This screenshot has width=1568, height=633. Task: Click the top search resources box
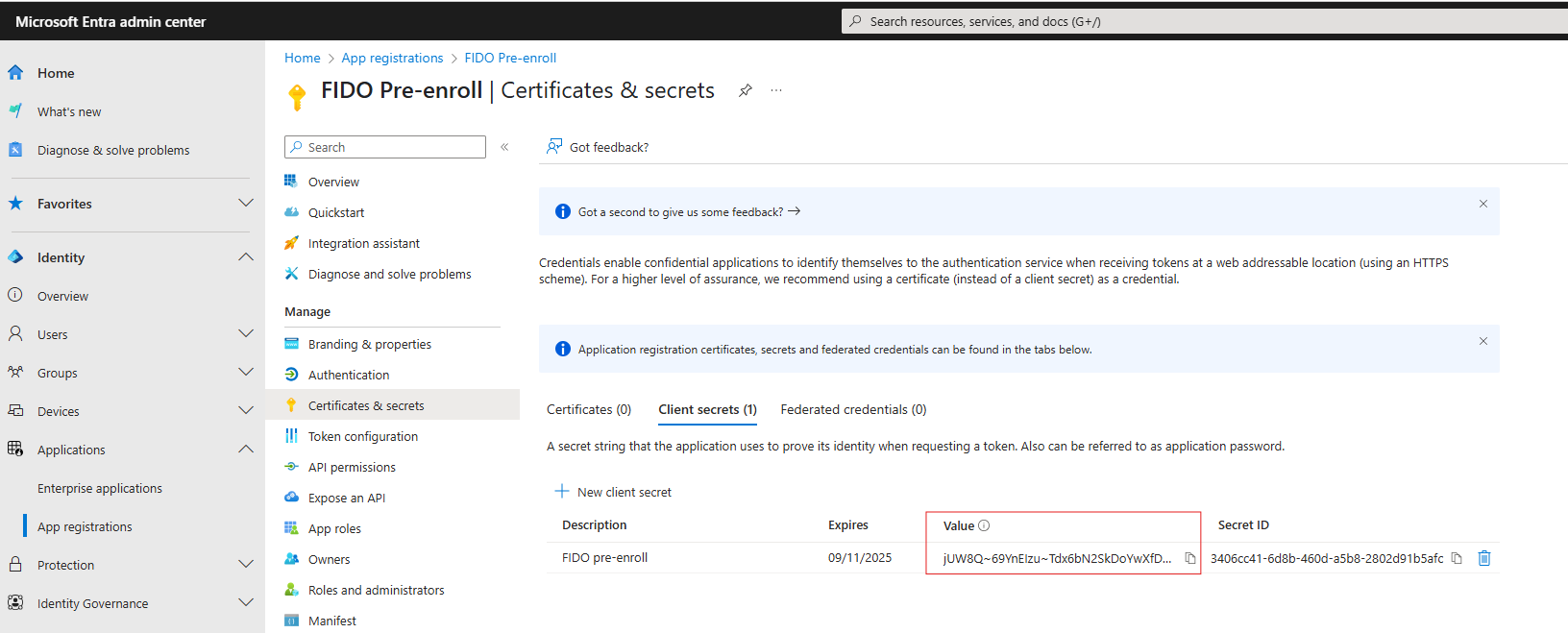click(x=1205, y=21)
